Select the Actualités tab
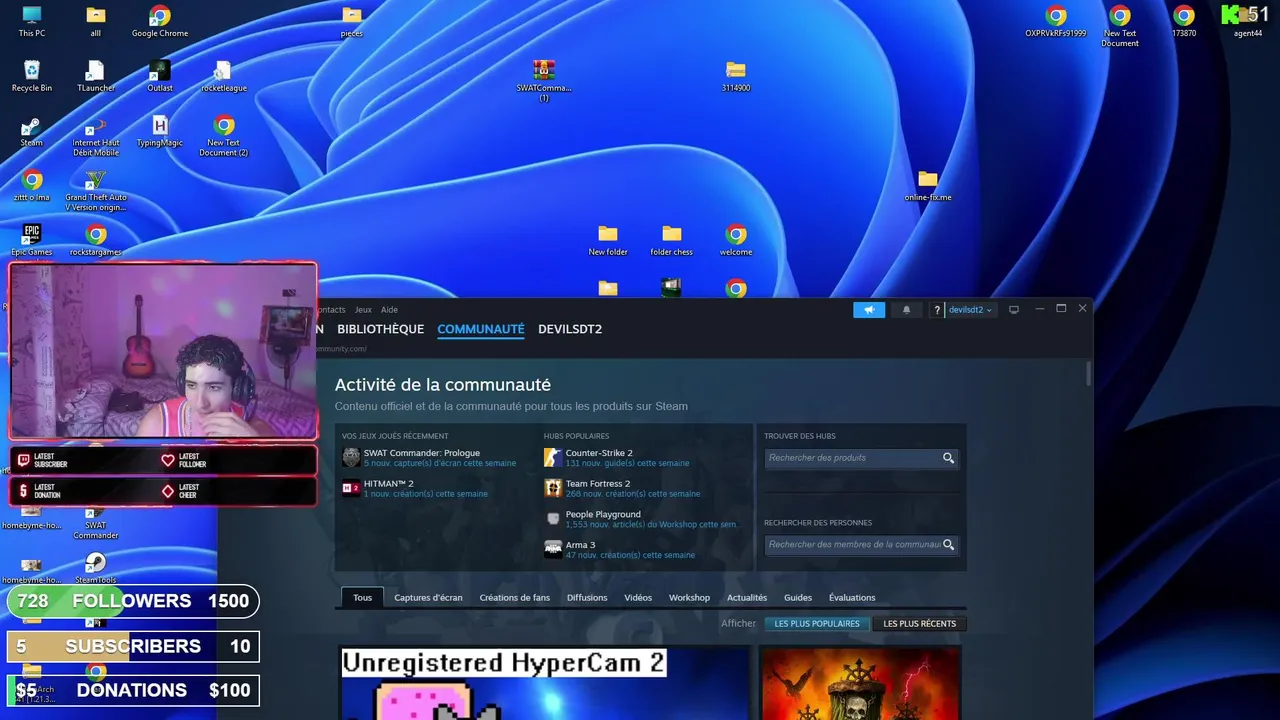 747,598
